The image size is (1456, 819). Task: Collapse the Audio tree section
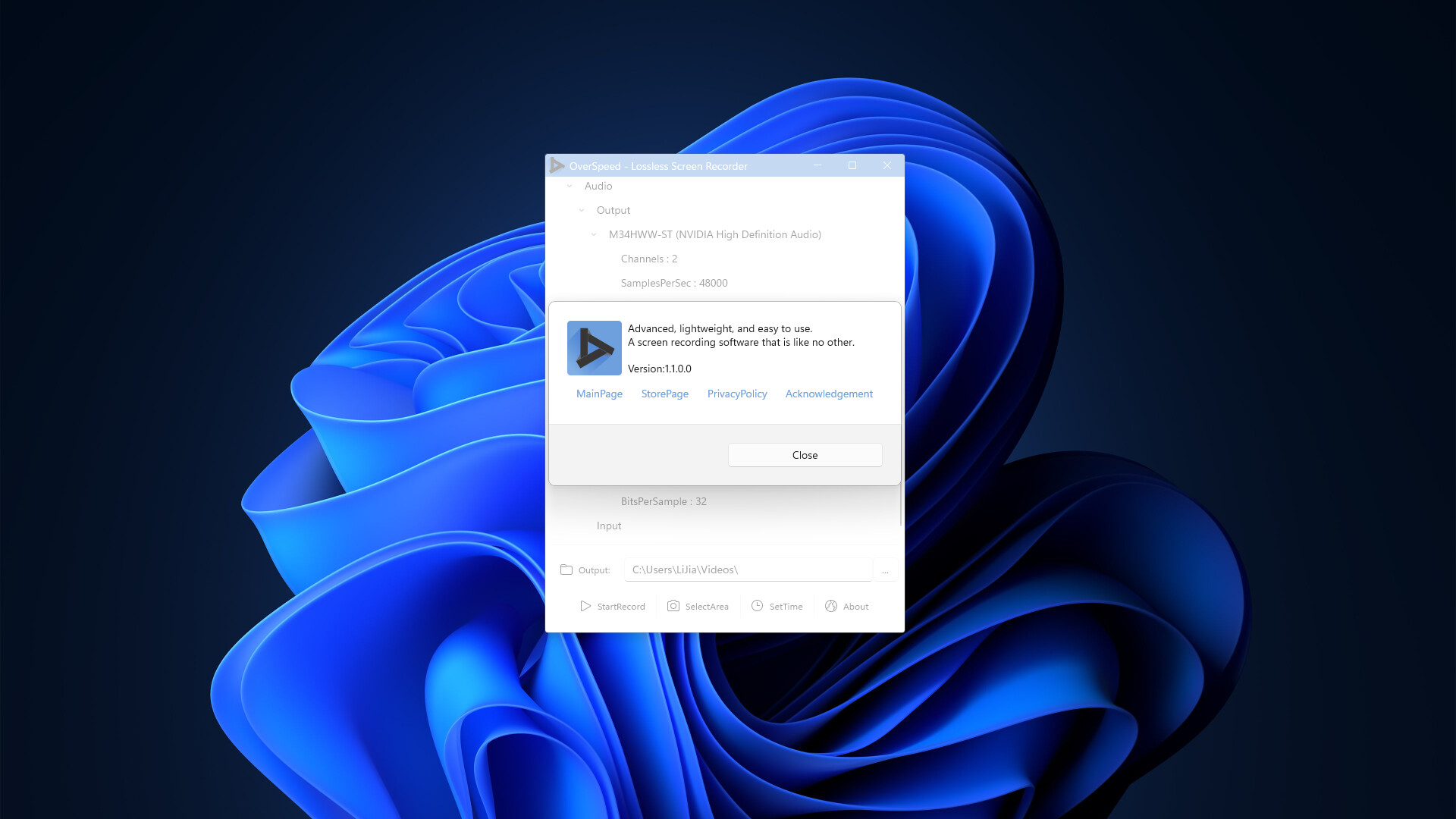[570, 186]
